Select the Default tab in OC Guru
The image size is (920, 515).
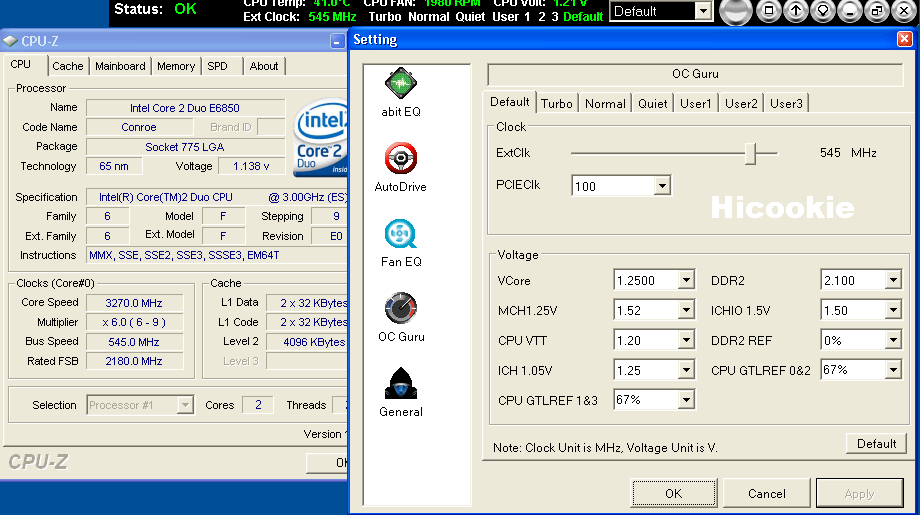pos(509,102)
